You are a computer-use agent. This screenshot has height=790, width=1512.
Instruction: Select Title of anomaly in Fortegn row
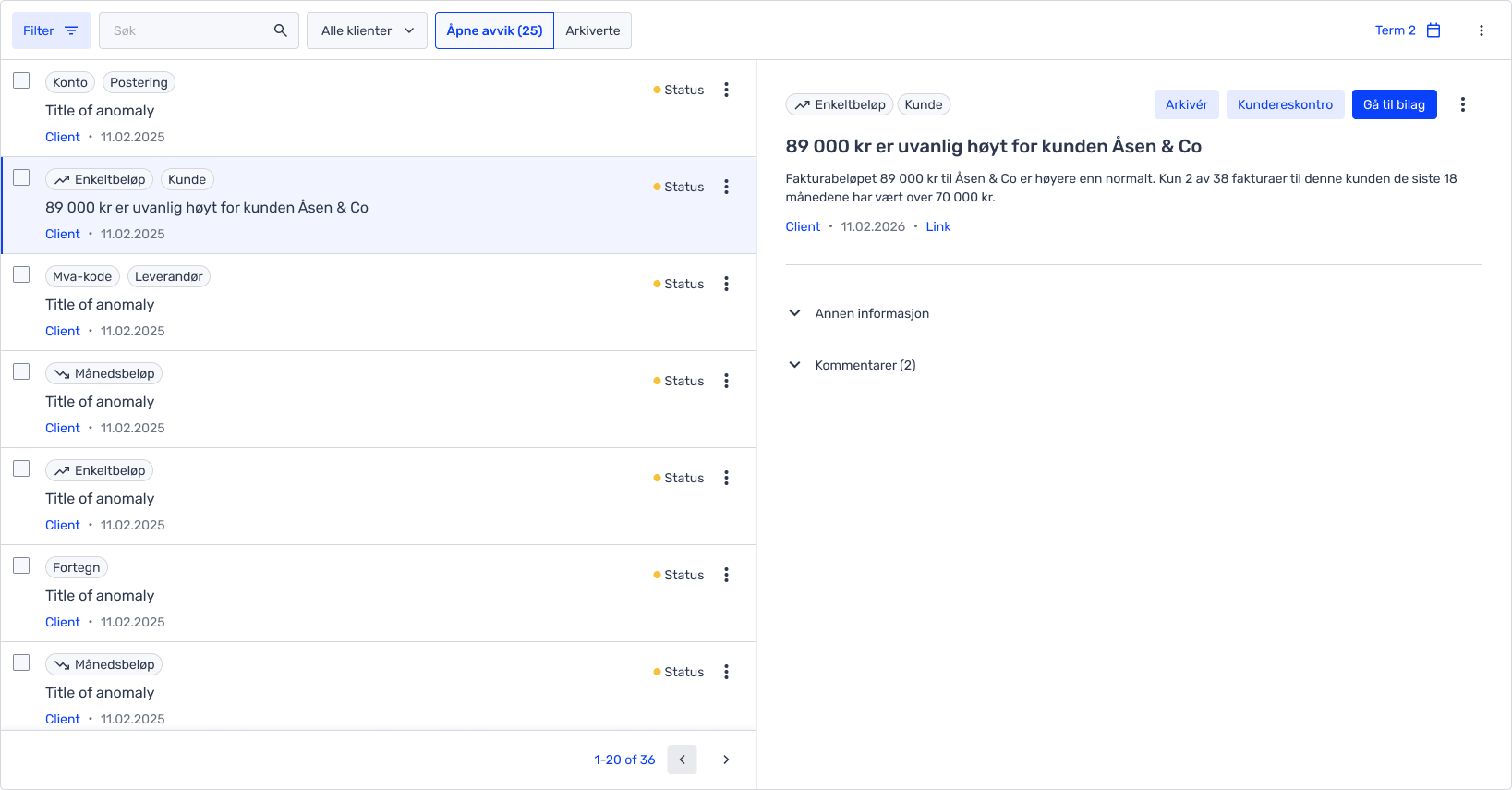100,596
